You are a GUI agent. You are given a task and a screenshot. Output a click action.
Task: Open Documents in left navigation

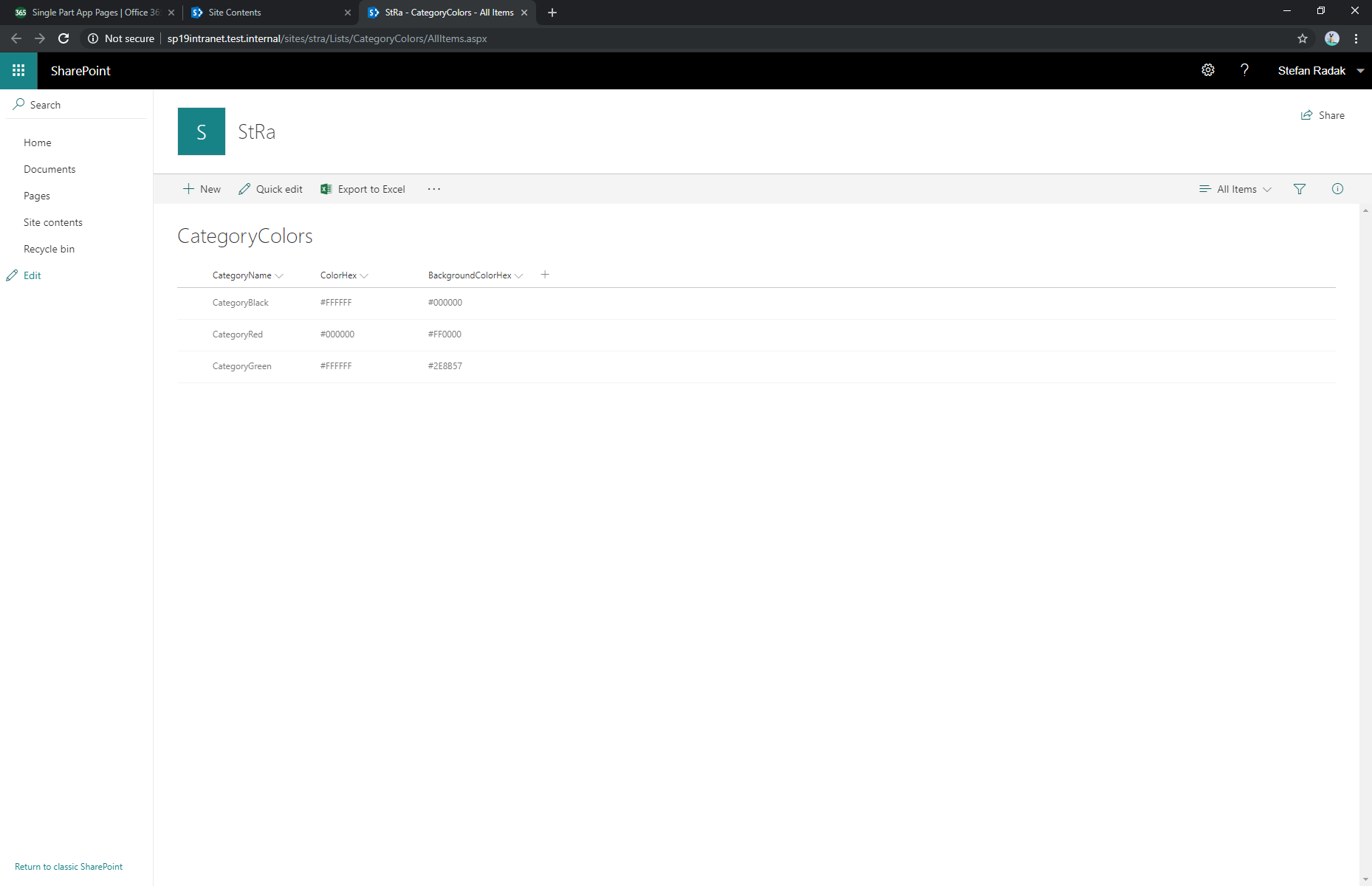tap(49, 169)
